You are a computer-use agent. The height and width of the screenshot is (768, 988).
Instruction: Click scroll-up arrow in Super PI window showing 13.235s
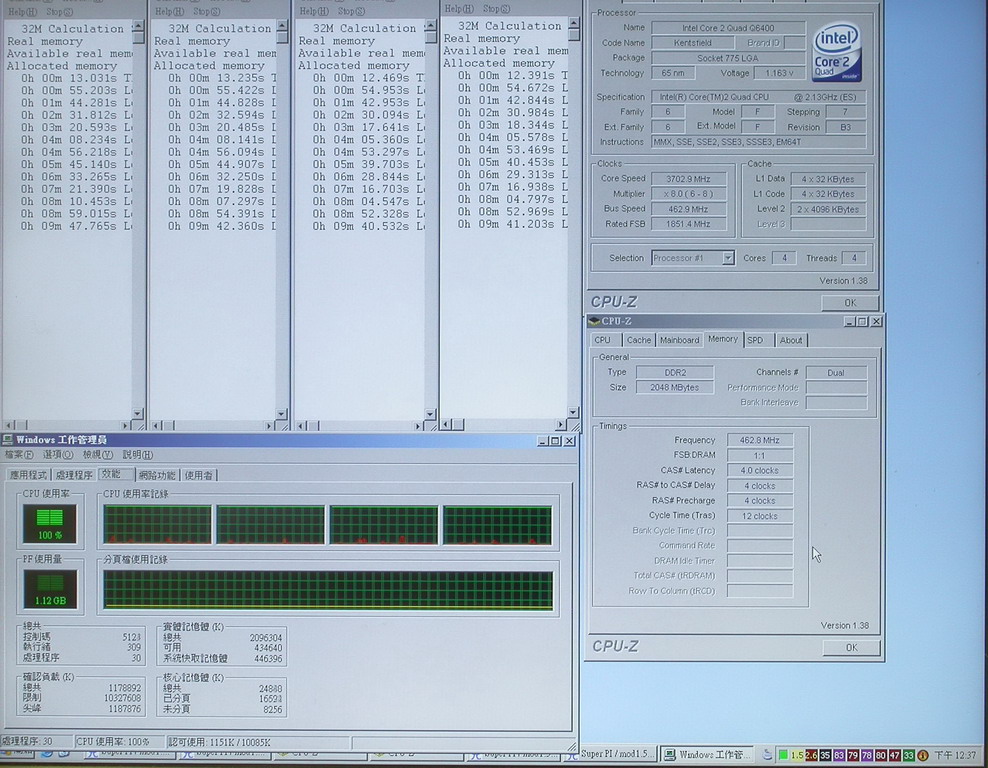click(x=282, y=26)
